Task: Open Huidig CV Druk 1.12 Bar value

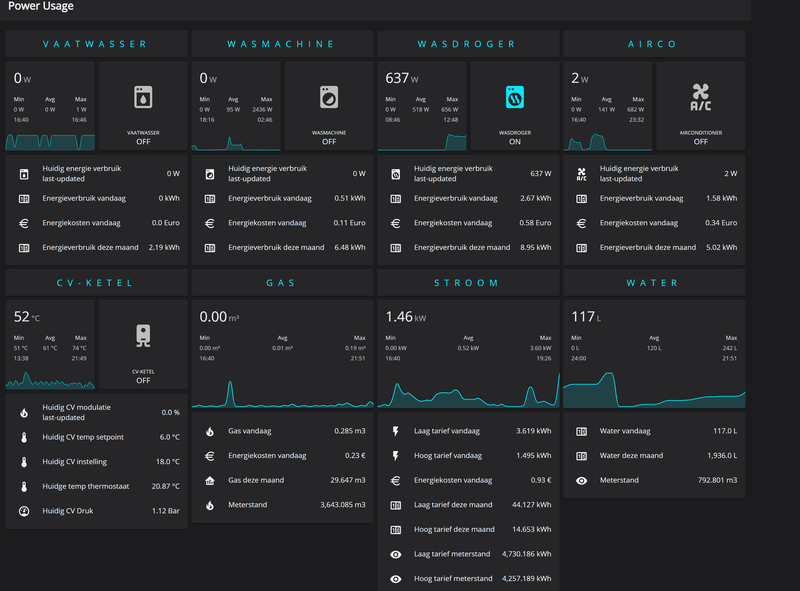Action: click(165, 511)
